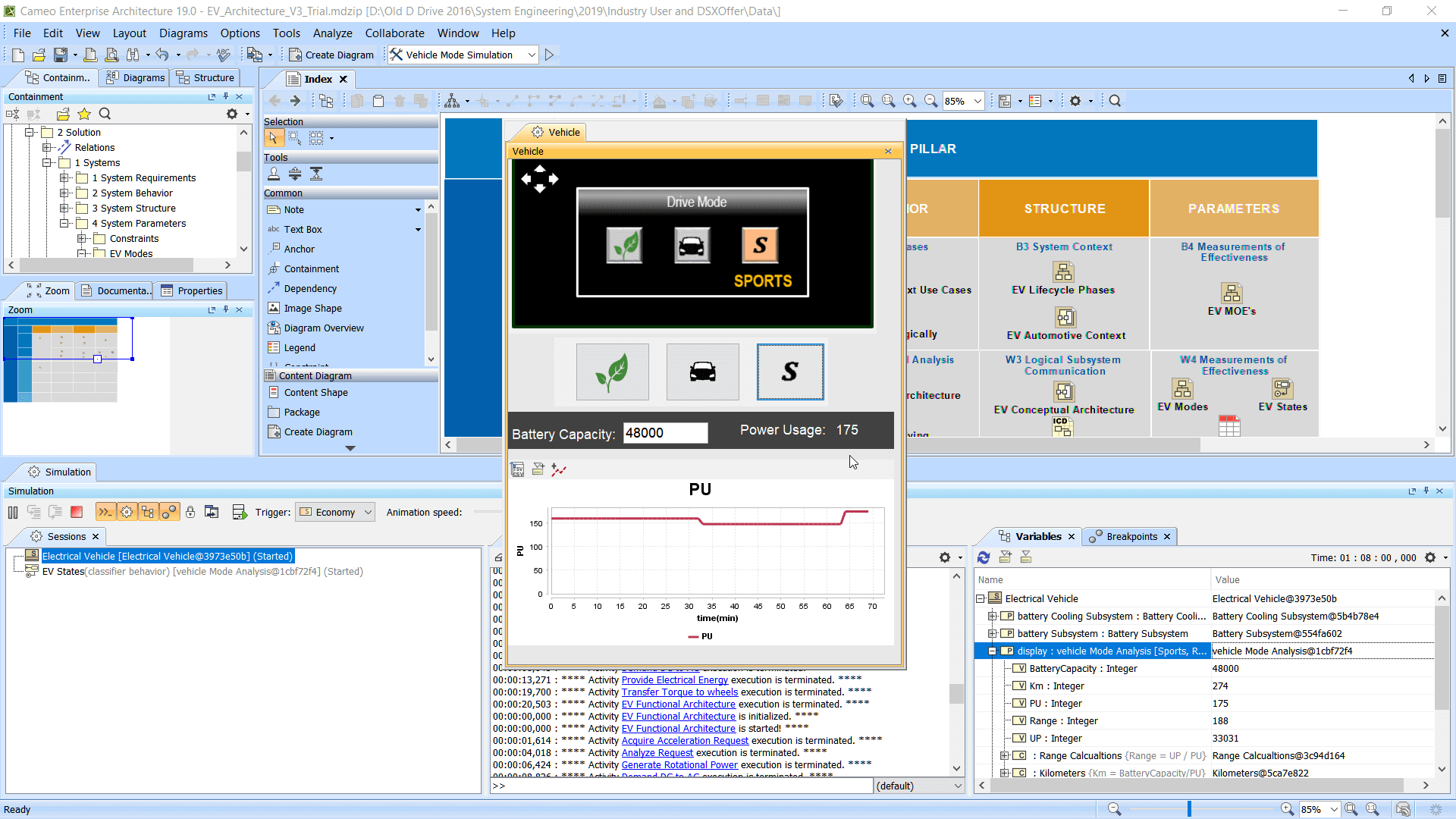Toggle Economy drive mode selector
The image size is (1456, 819).
[611, 371]
